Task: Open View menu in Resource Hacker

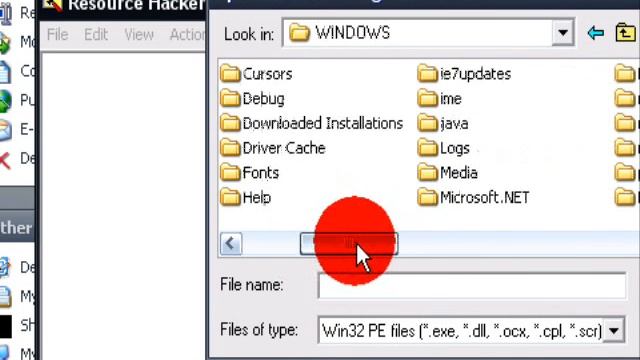Action: pos(139,35)
